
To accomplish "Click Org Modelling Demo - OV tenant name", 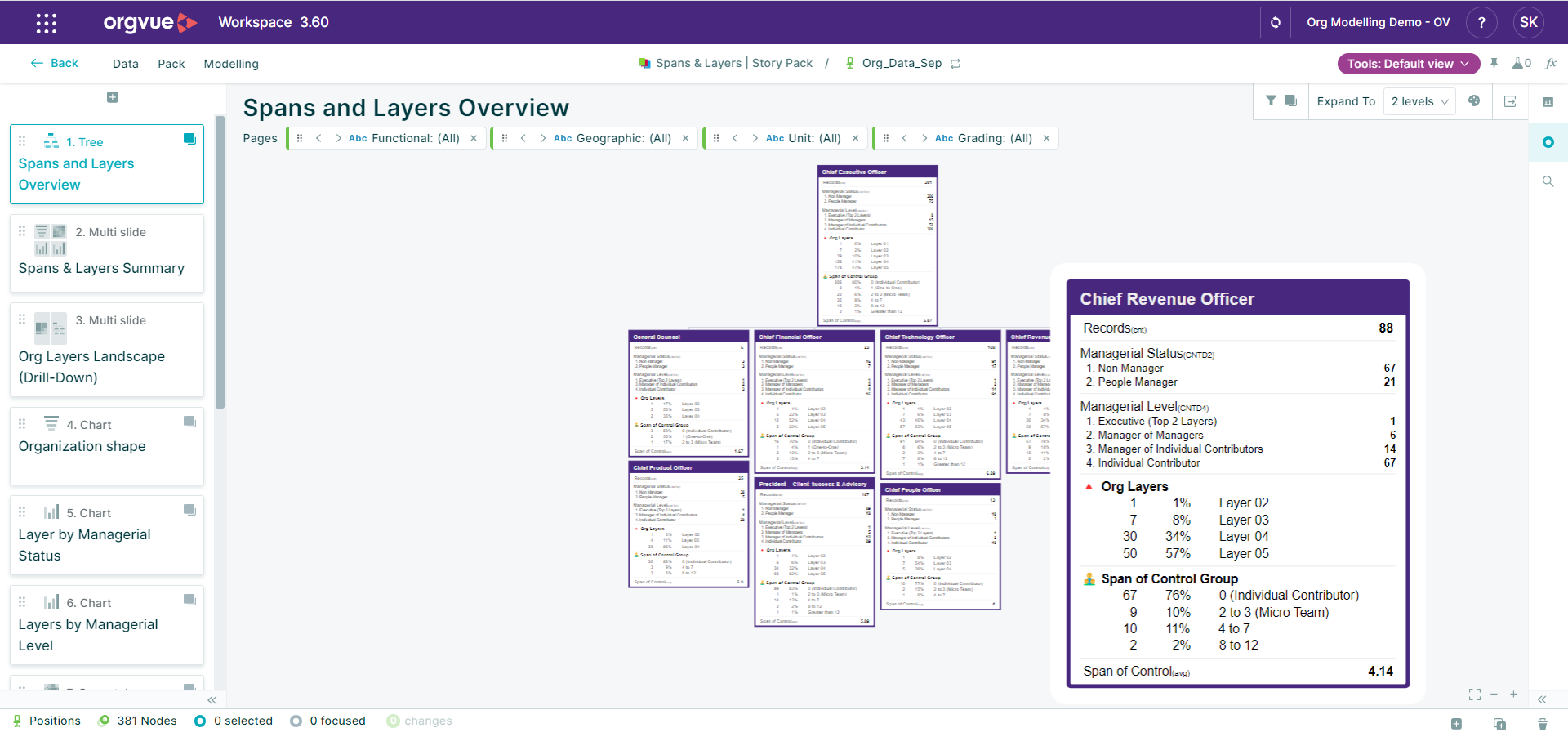I will coord(1378,22).
